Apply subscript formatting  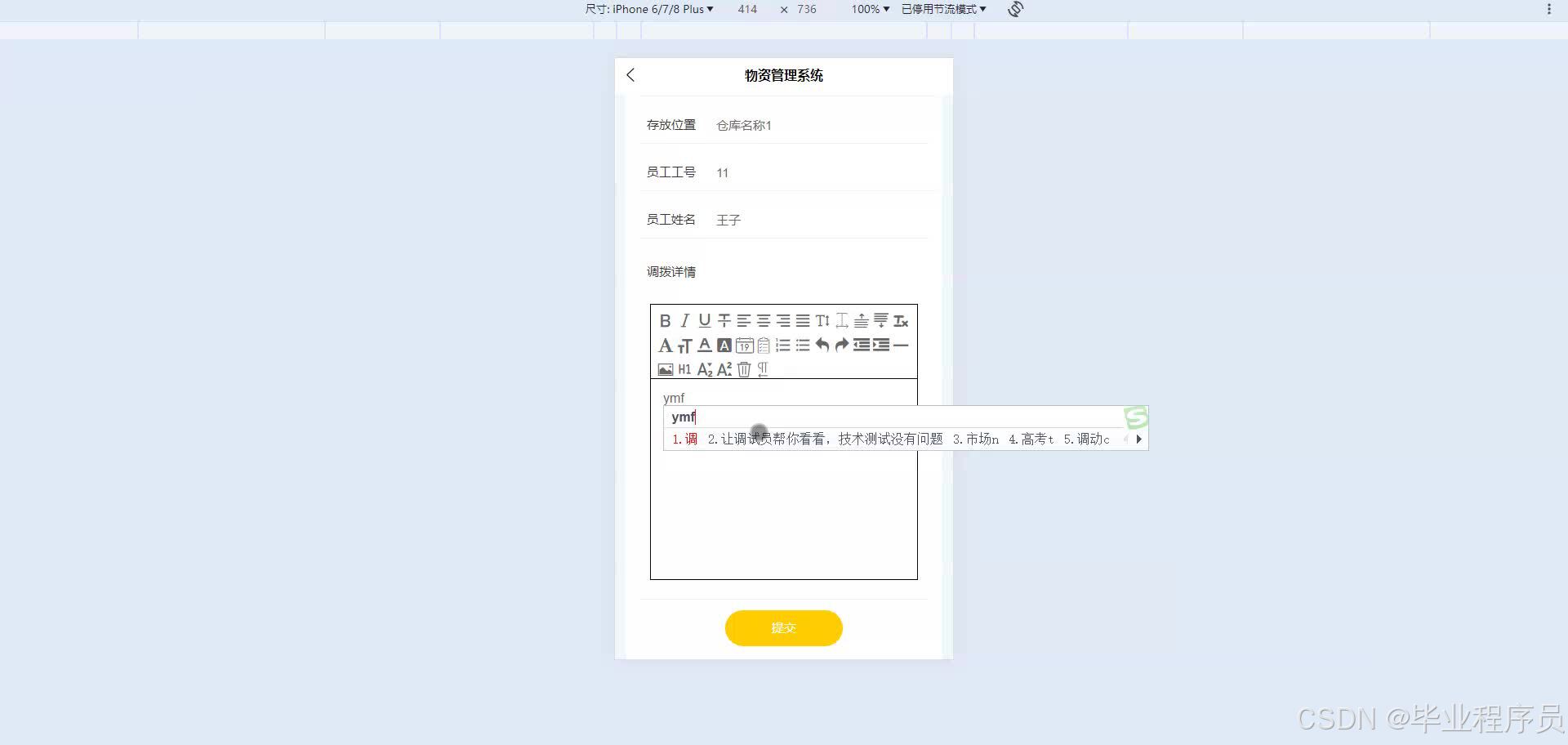point(704,370)
